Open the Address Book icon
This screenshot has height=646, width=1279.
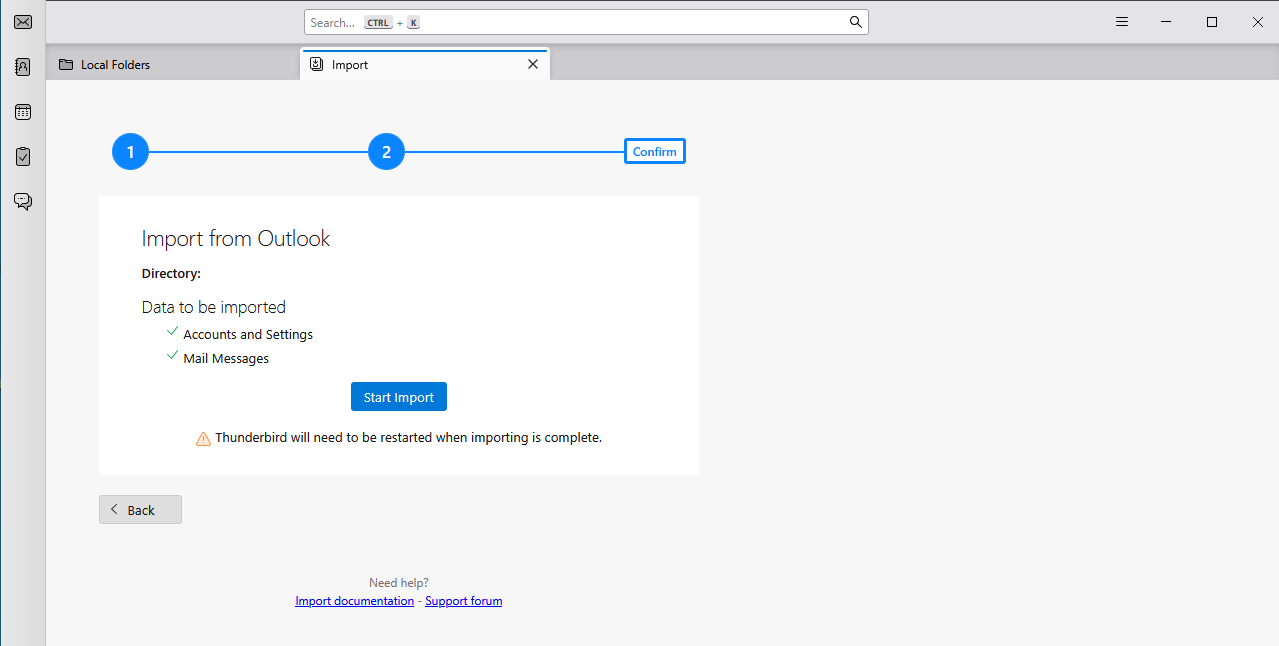click(x=23, y=67)
